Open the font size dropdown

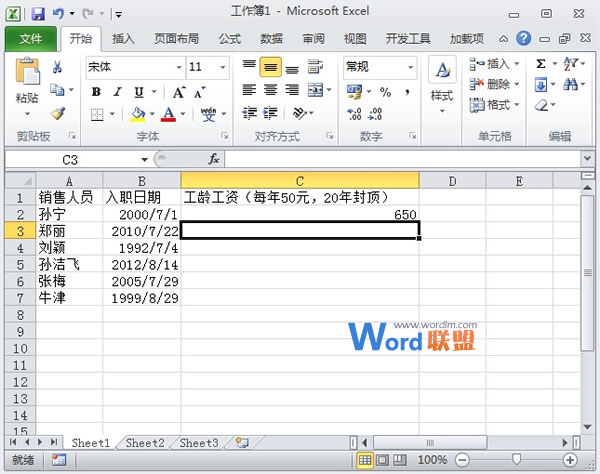click(x=223, y=67)
